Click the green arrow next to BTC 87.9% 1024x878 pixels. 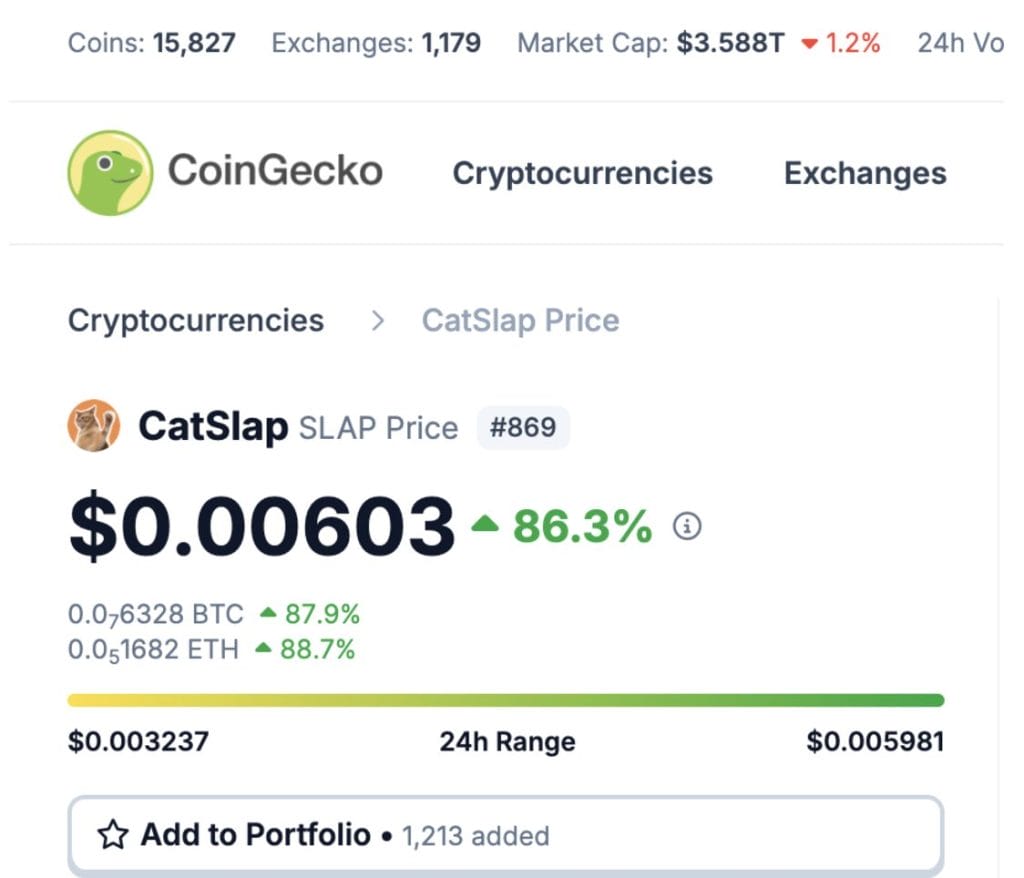[268, 613]
